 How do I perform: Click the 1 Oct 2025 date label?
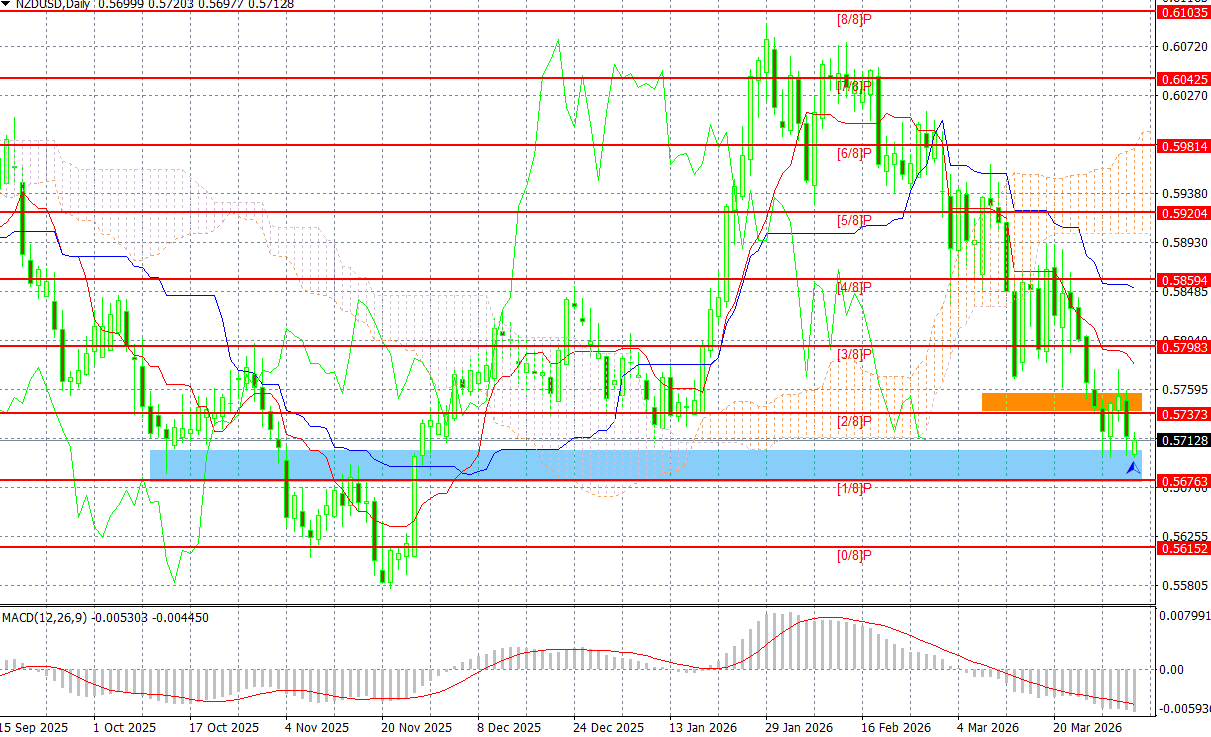pos(123,727)
